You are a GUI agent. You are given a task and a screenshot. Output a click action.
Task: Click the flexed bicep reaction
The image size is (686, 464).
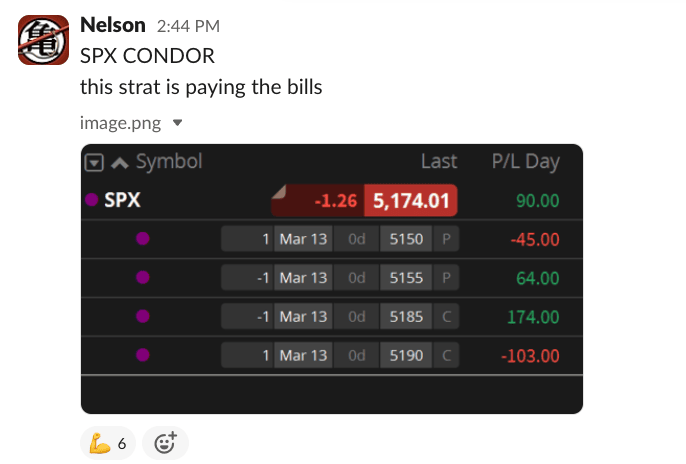[x=107, y=442]
